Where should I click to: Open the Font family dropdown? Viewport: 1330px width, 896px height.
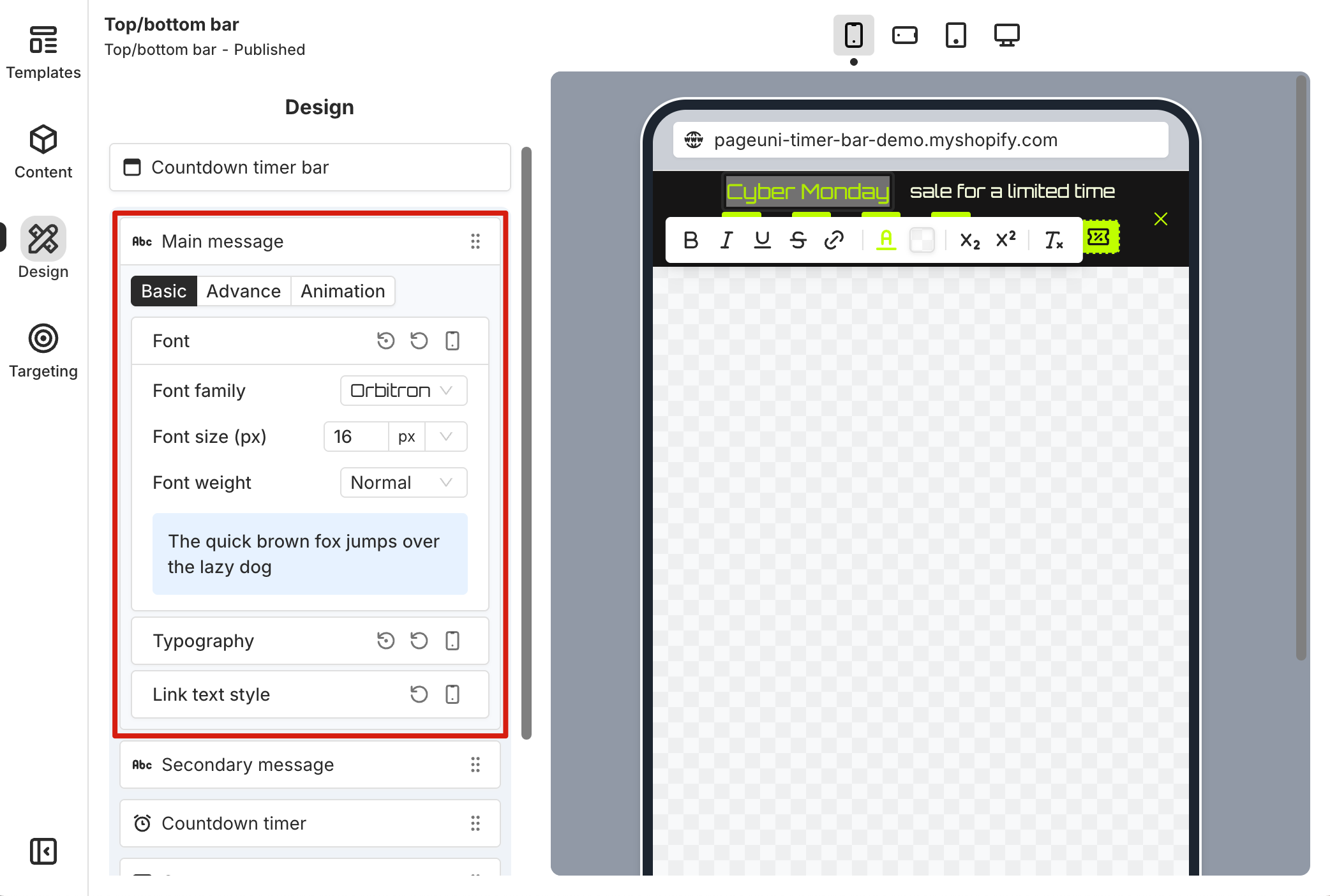coord(404,391)
